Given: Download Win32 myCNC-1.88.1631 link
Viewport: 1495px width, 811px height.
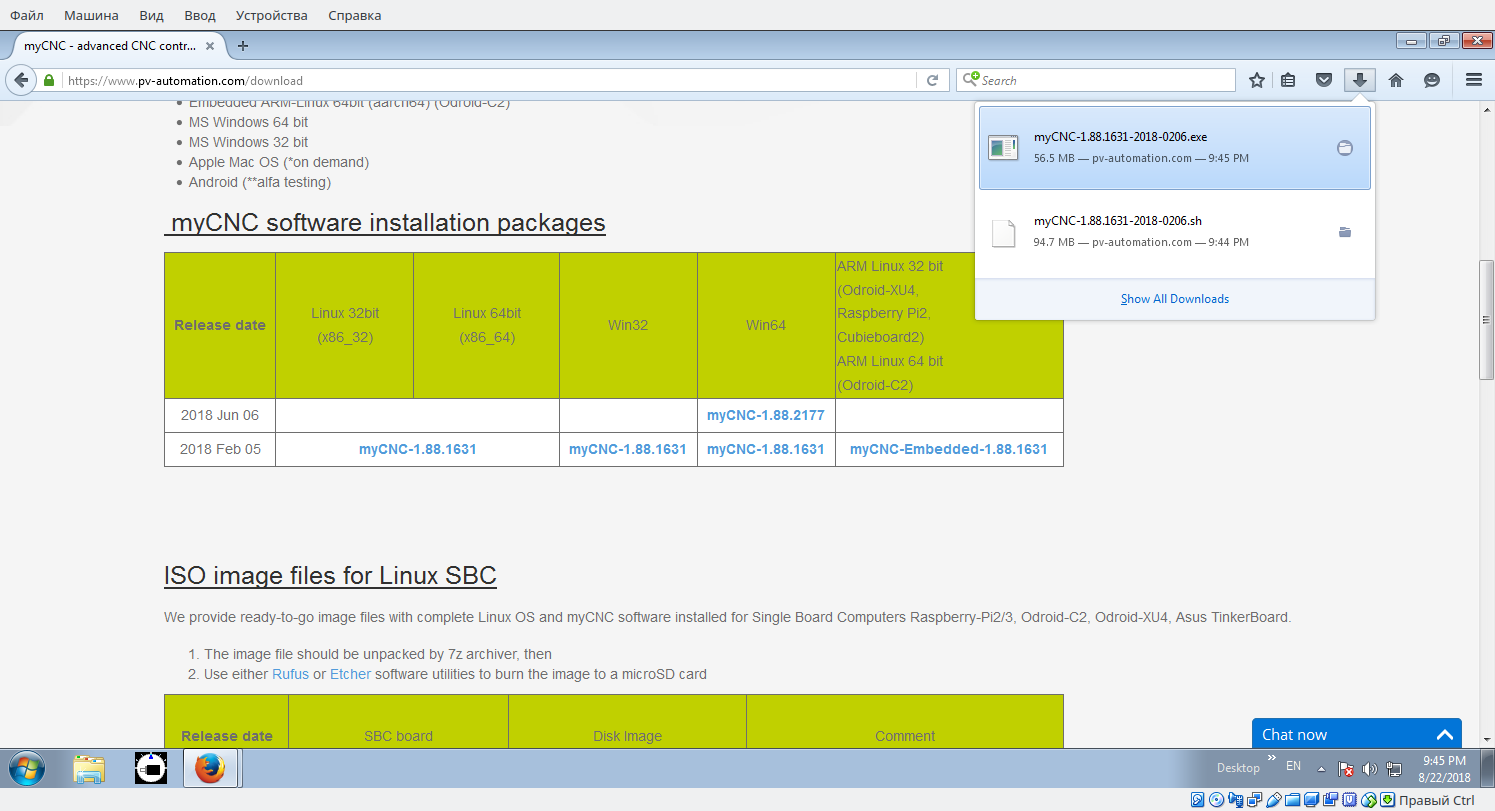Looking at the screenshot, I should coord(627,449).
